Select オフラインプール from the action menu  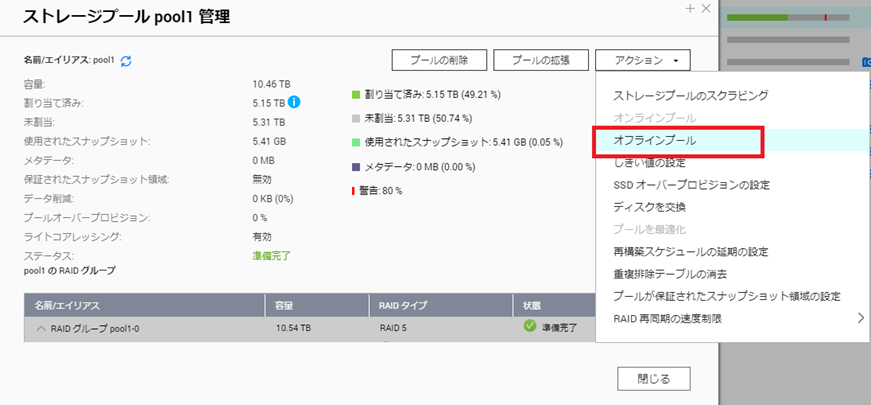[655, 141]
